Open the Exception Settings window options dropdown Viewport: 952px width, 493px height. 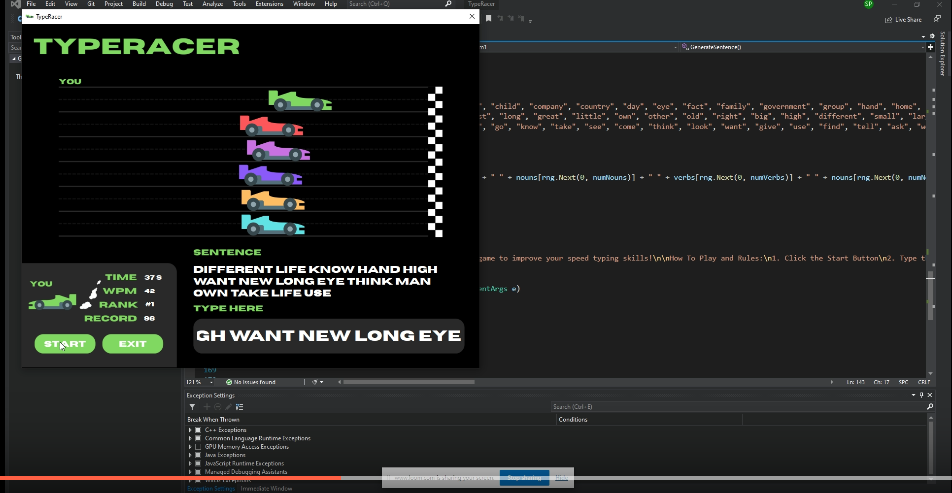click(914, 395)
